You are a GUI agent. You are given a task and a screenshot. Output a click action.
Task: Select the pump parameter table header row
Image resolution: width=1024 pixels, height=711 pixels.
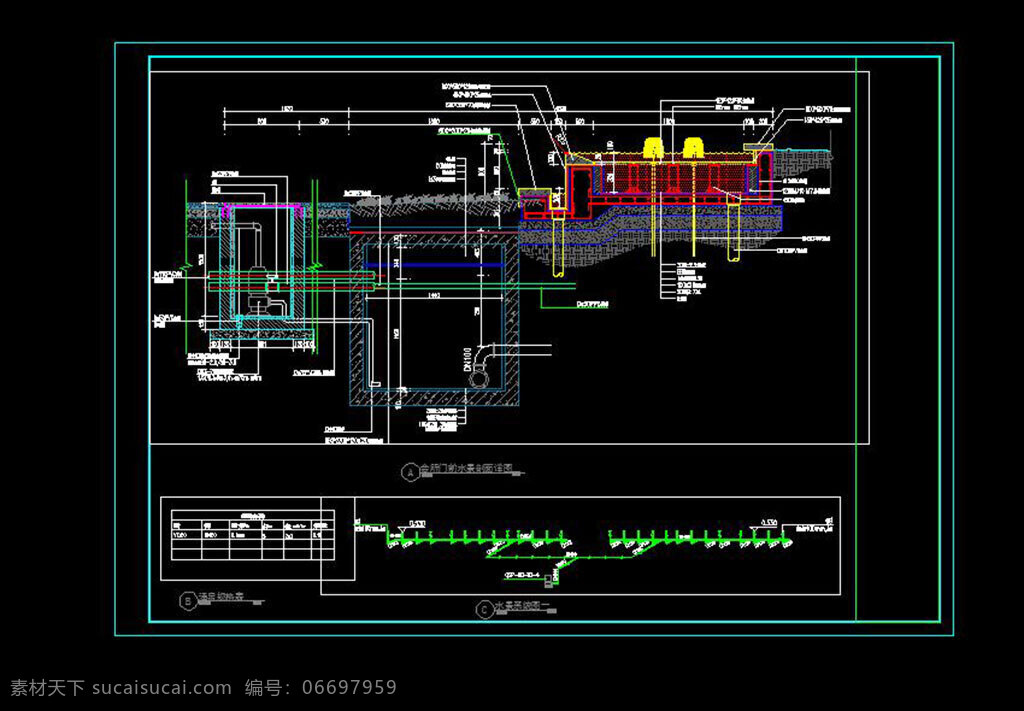(x=253, y=524)
